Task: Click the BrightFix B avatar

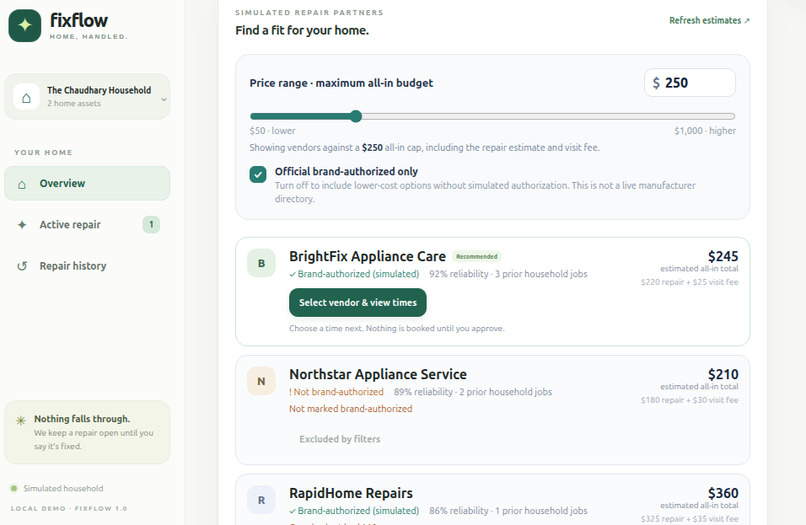Action: coord(261,263)
